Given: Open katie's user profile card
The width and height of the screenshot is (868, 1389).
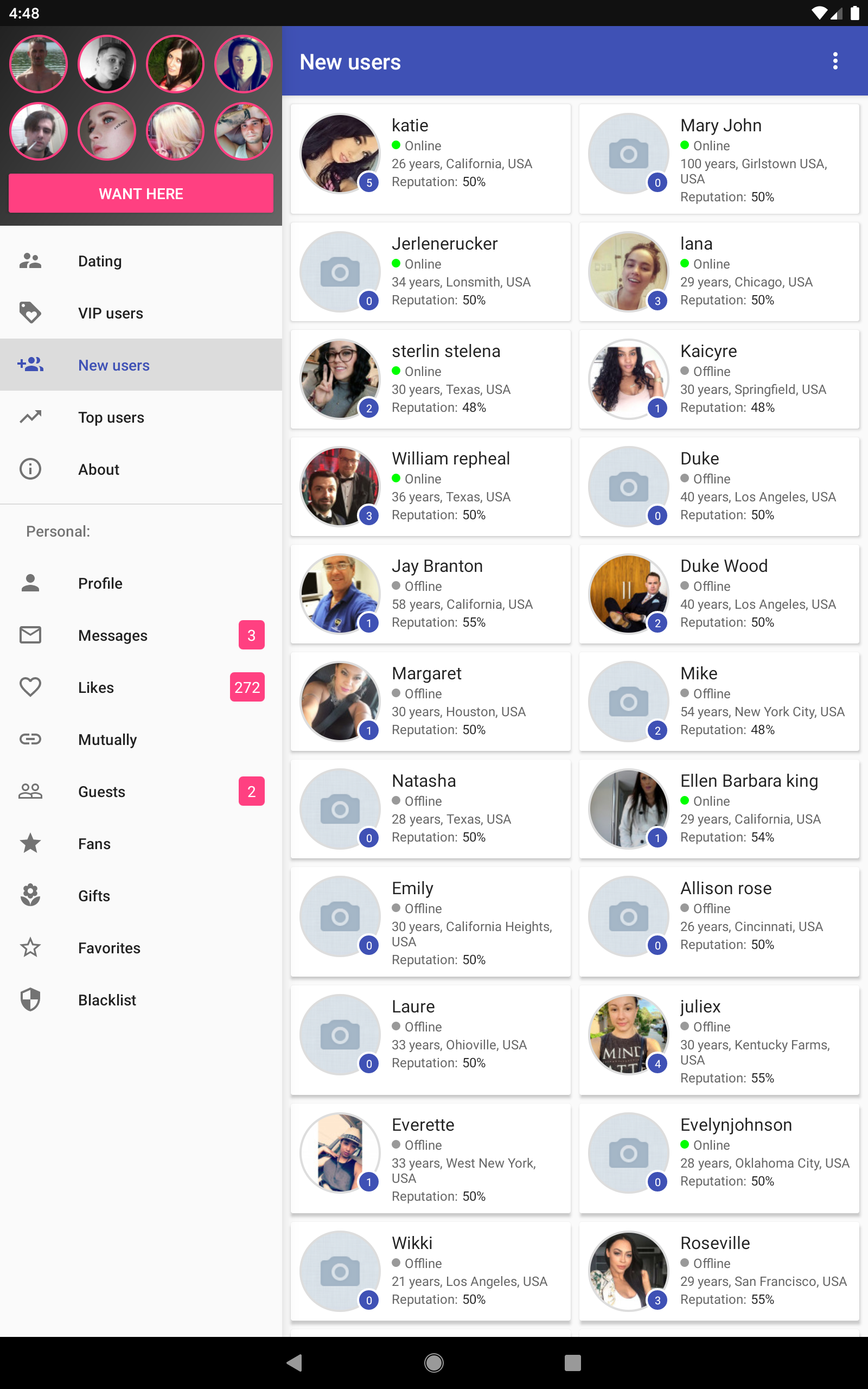Looking at the screenshot, I should tap(431, 158).
